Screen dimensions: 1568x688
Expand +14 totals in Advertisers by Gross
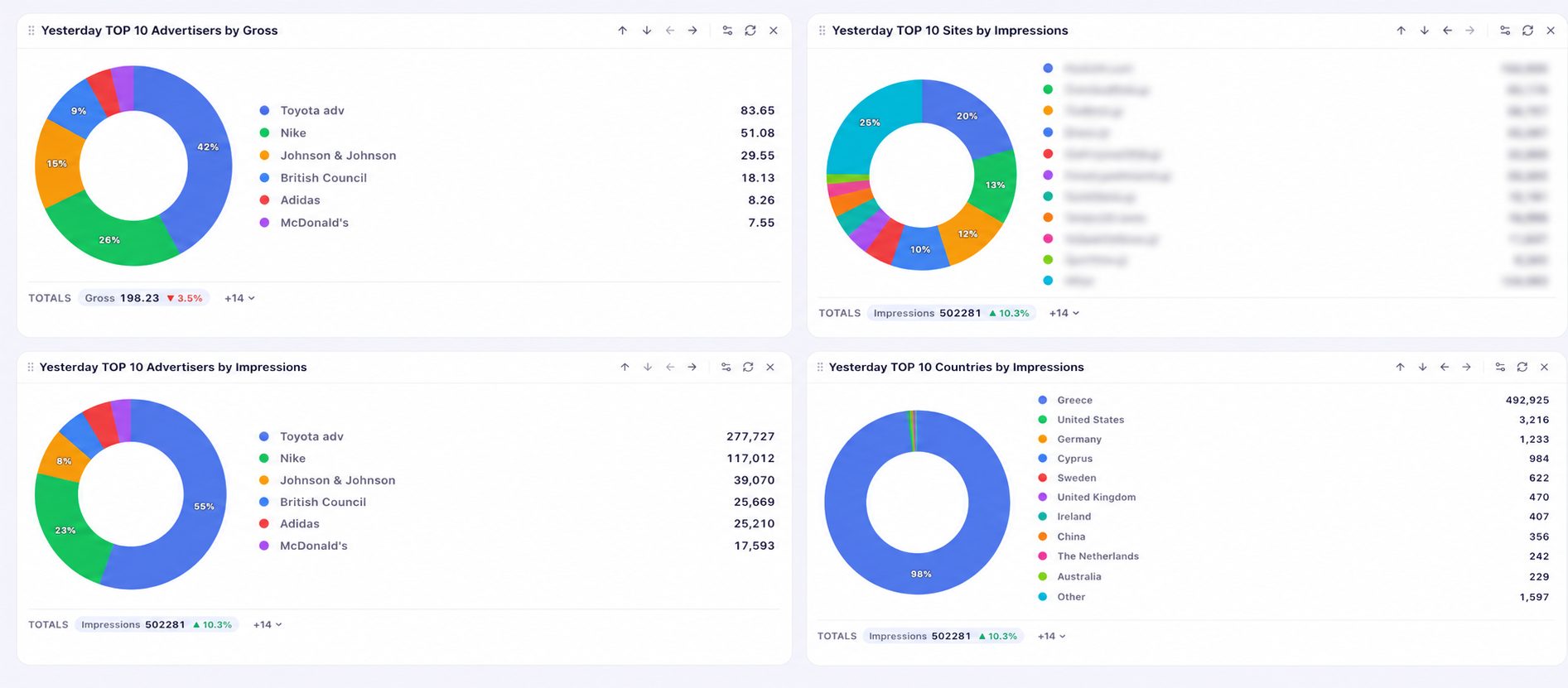pos(239,298)
